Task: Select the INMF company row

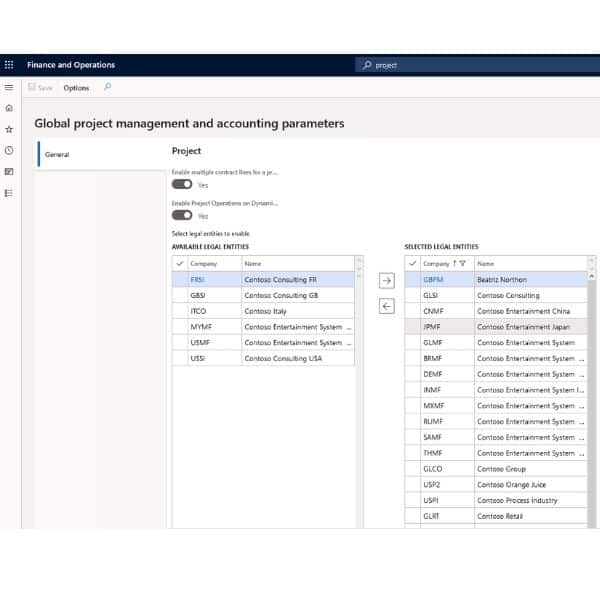Action: [x=496, y=390]
